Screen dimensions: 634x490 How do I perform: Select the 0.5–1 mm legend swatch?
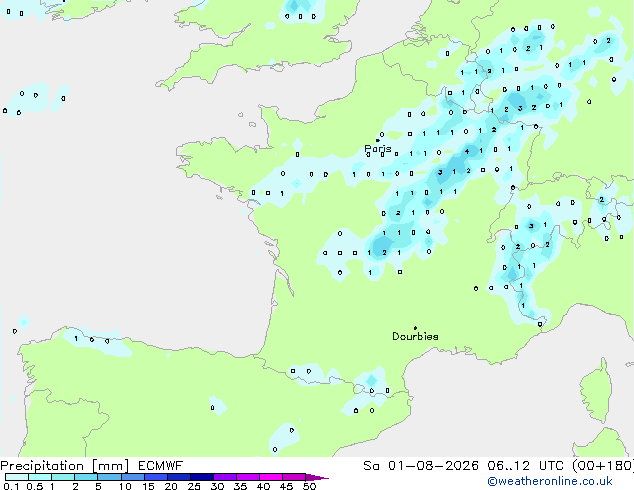coord(40,477)
